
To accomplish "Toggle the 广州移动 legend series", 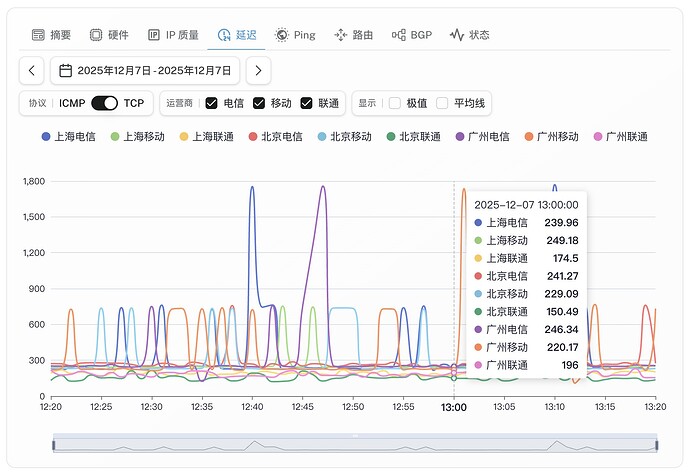I will (552, 137).
